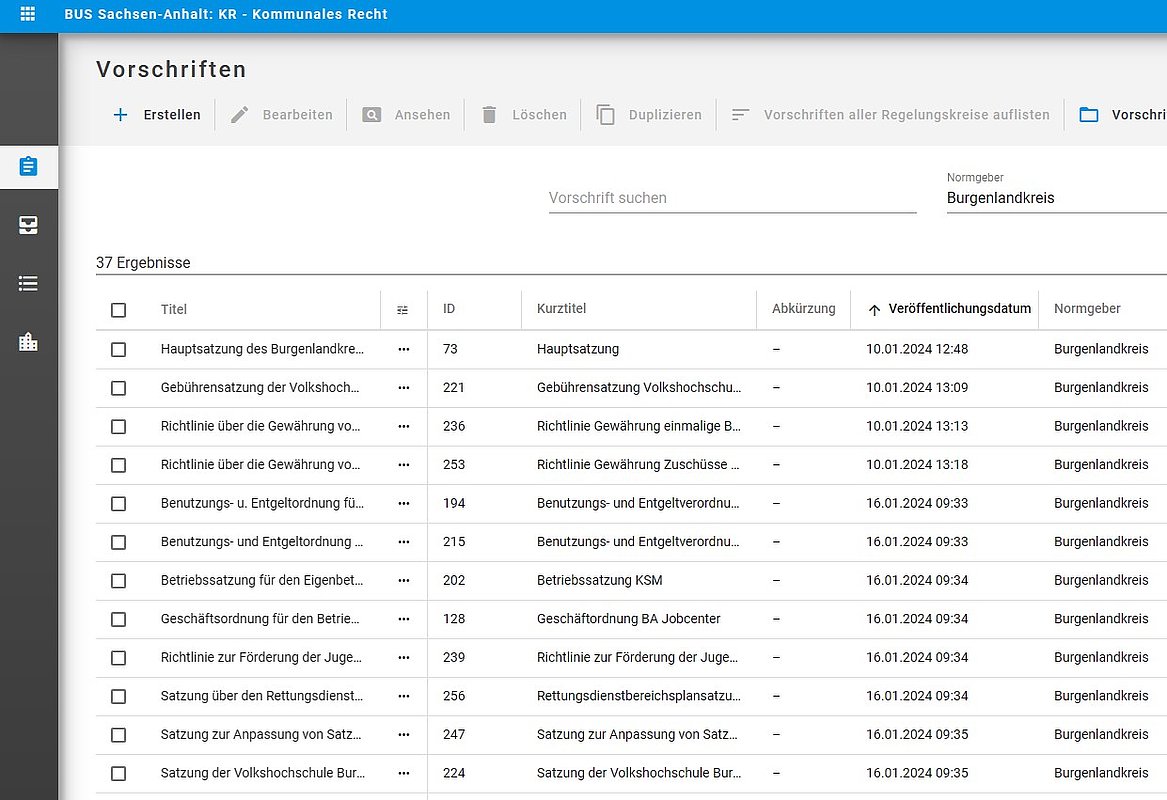Viewport: 1167px width, 800px height.
Task: Open three-dot menu for ID 215 row
Action: 403,543
